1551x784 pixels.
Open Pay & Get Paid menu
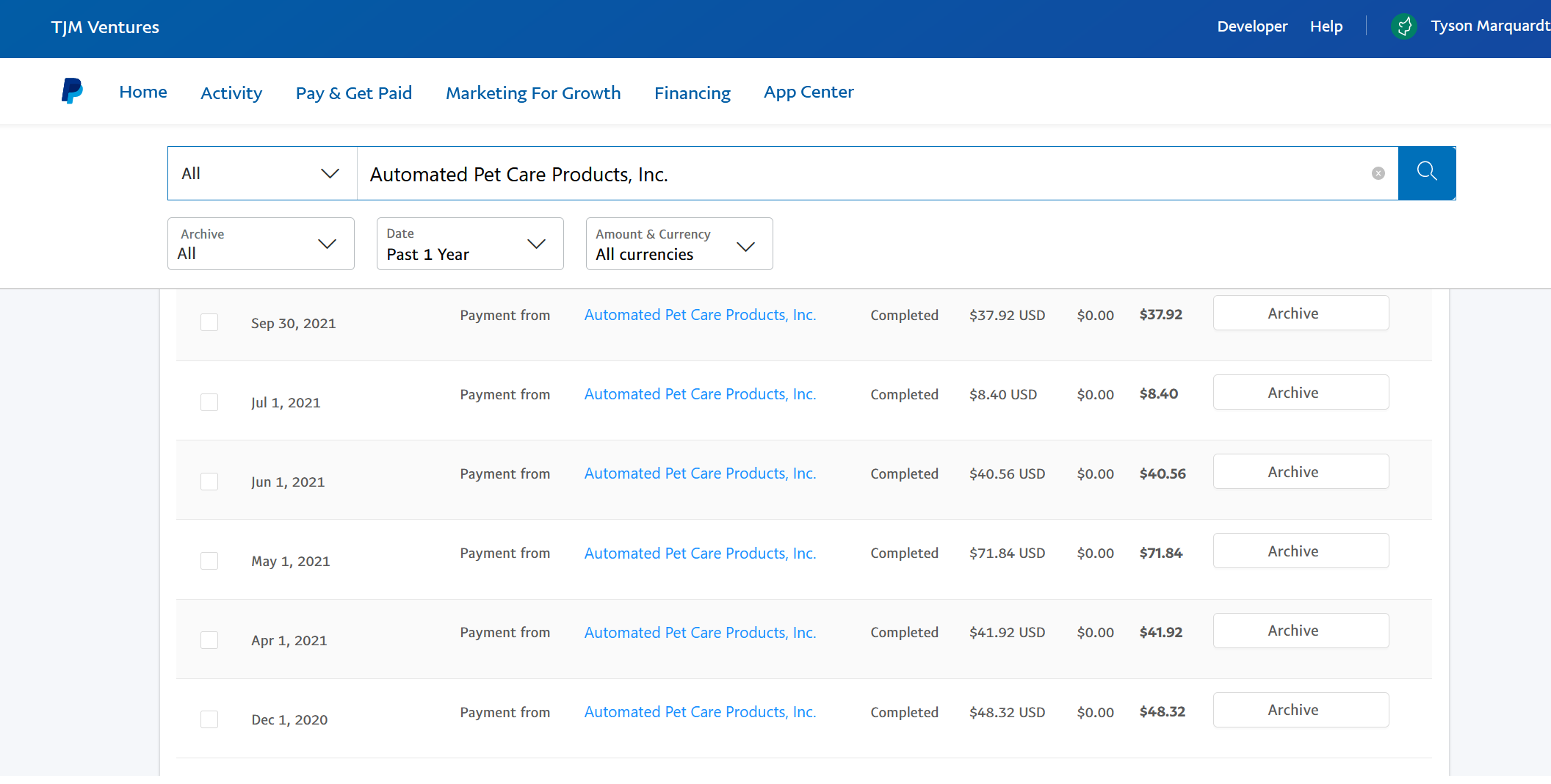click(x=354, y=93)
